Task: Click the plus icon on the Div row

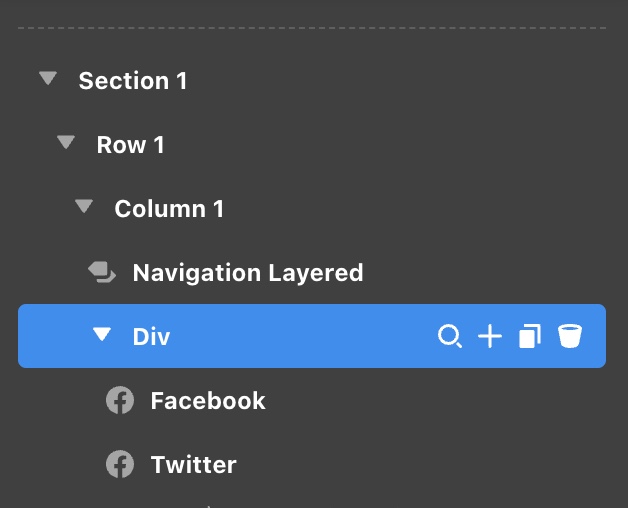Action: click(489, 337)
